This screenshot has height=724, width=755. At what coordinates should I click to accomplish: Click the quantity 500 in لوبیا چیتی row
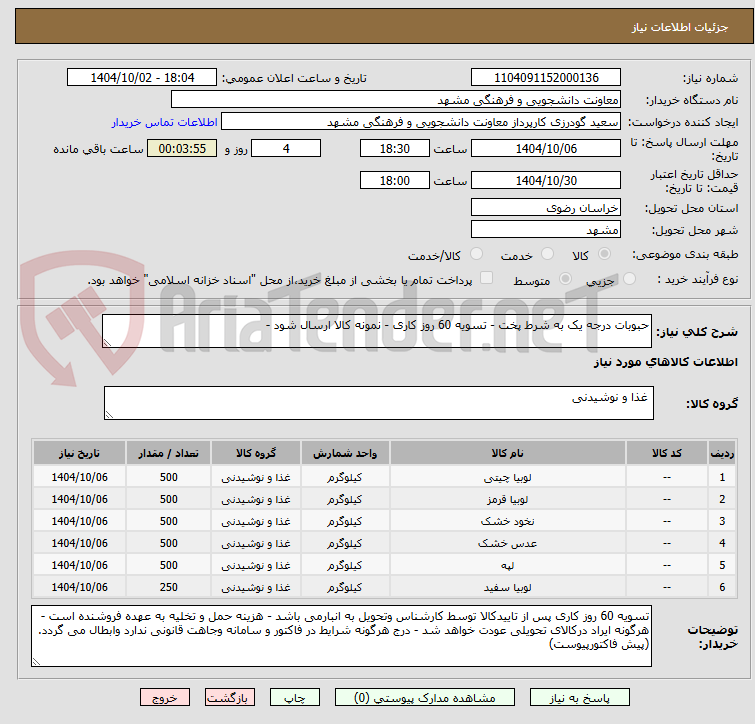coord(169,477)
